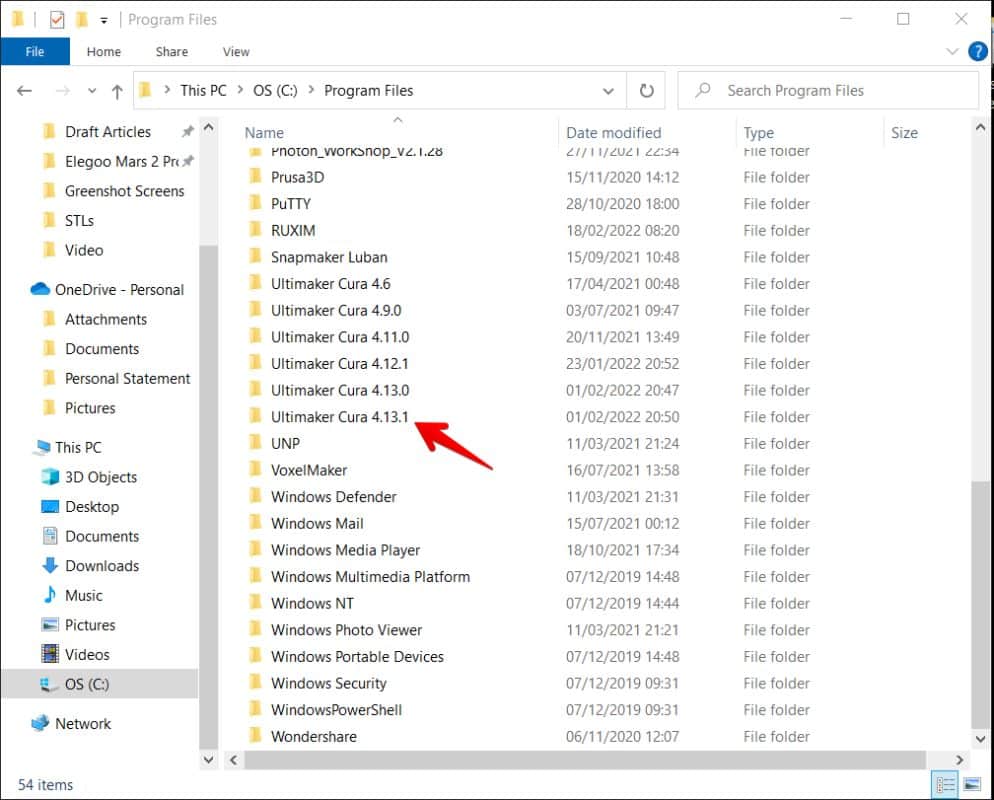This screenshot has height=800, width=994.
Task: Select the Windows Multimedia Platform folder
Action: (370, 576)
